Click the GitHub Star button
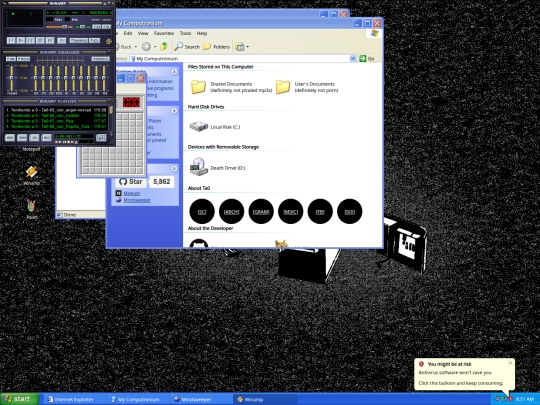The height and width of the screenshot is (405, 540). coord(131,181)
